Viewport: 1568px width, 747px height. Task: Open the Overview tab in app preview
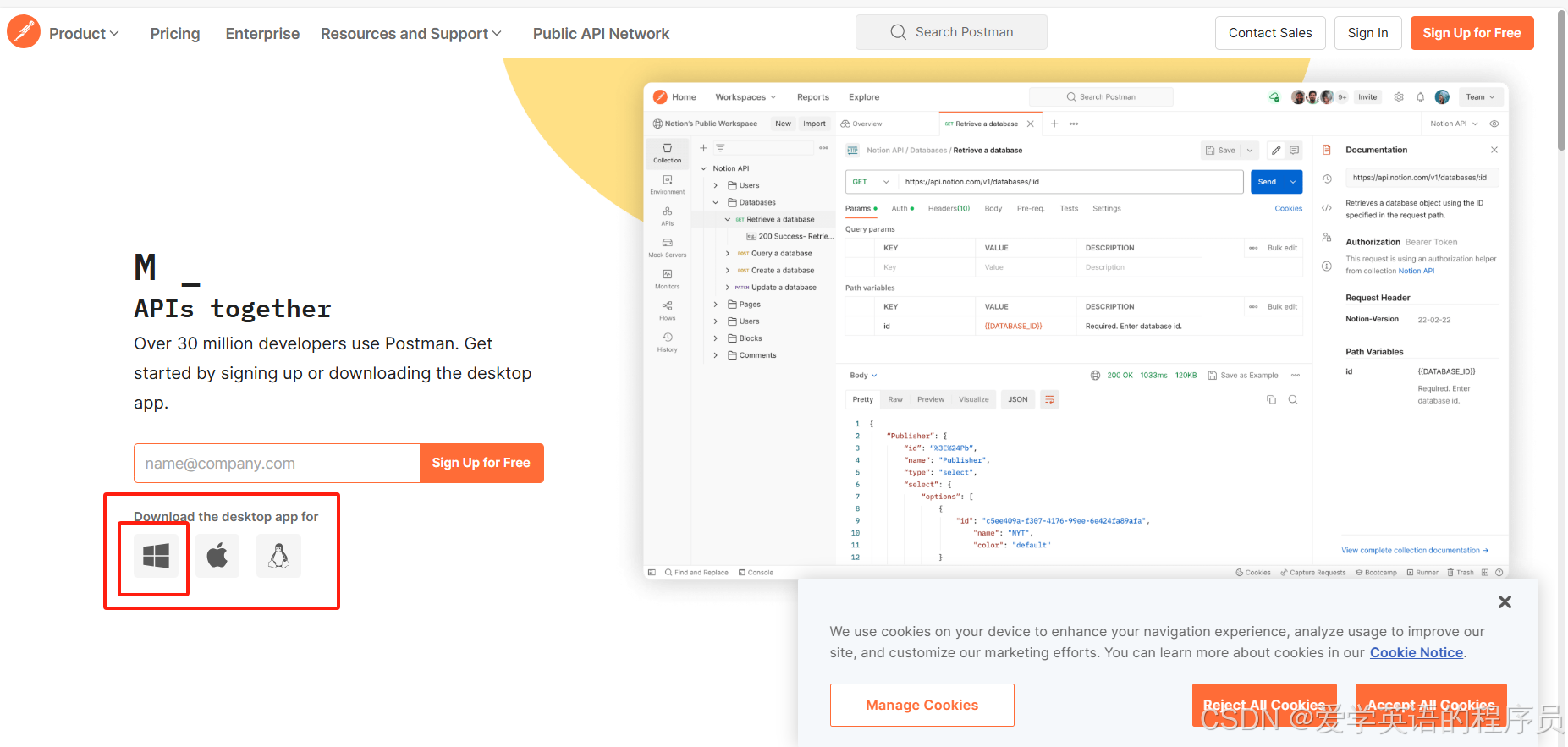[861, 124]
